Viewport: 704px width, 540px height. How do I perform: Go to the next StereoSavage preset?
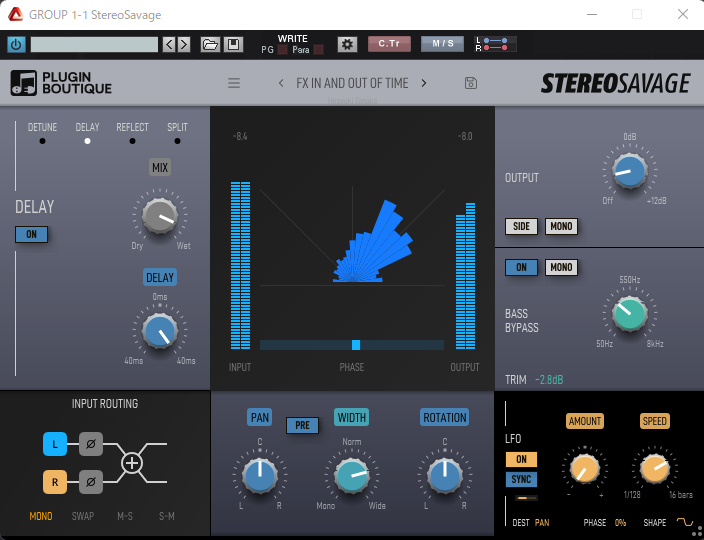(x=424, y=83)
